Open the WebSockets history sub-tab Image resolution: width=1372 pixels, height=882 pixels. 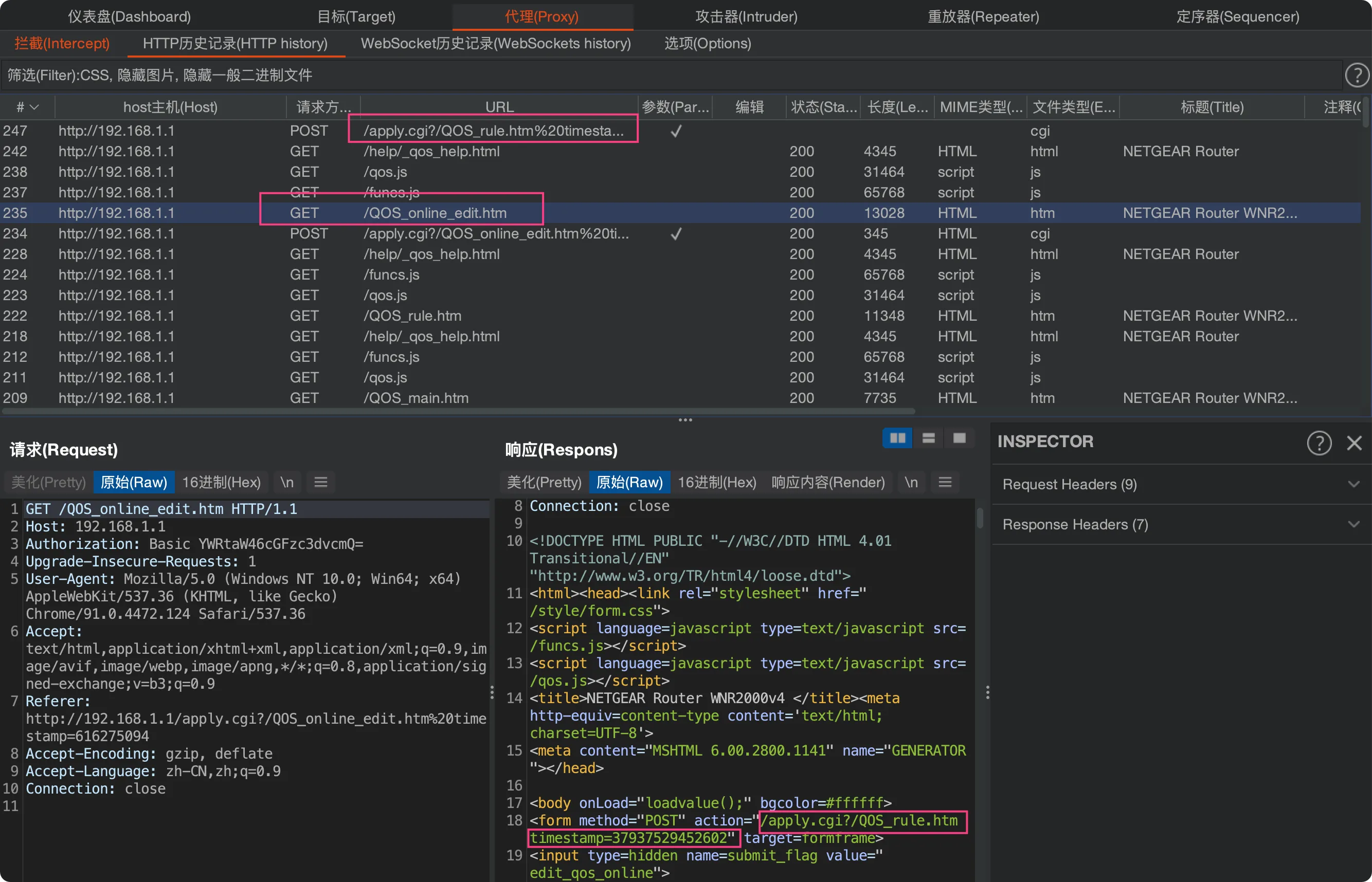496,44
